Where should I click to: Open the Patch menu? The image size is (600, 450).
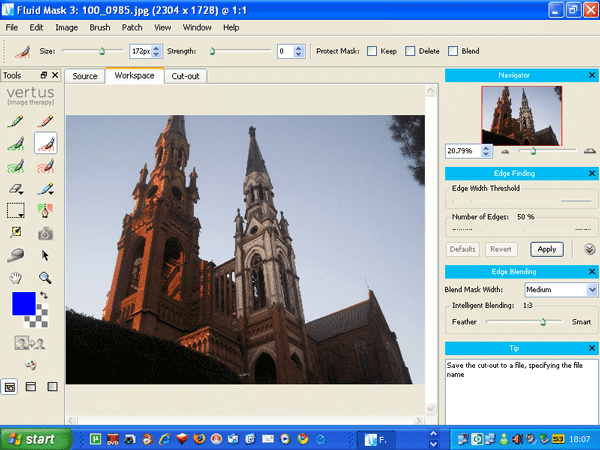(x=132, y=27)
